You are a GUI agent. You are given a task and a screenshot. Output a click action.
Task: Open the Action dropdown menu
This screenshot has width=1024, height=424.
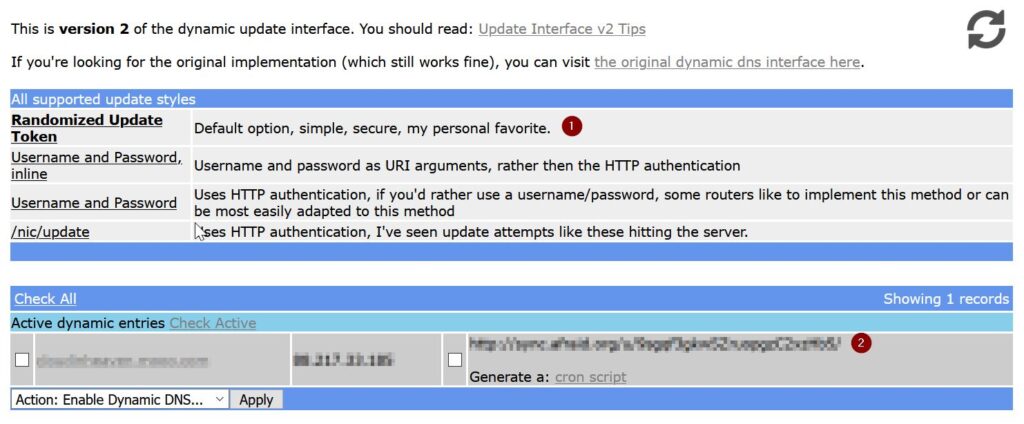(120, 399)
